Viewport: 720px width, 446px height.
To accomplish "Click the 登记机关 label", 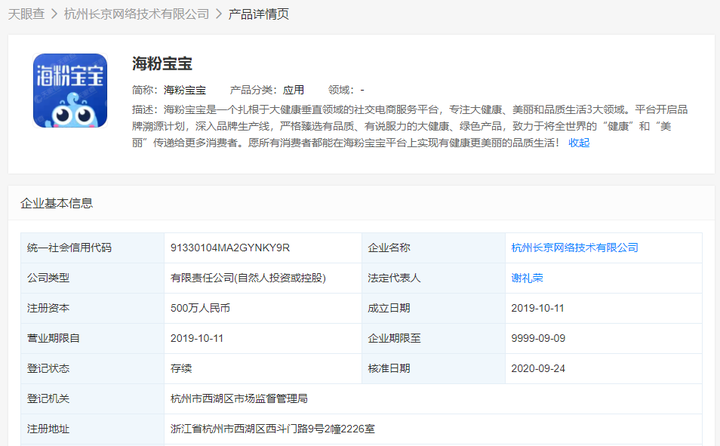I will [x=48, y=399].
